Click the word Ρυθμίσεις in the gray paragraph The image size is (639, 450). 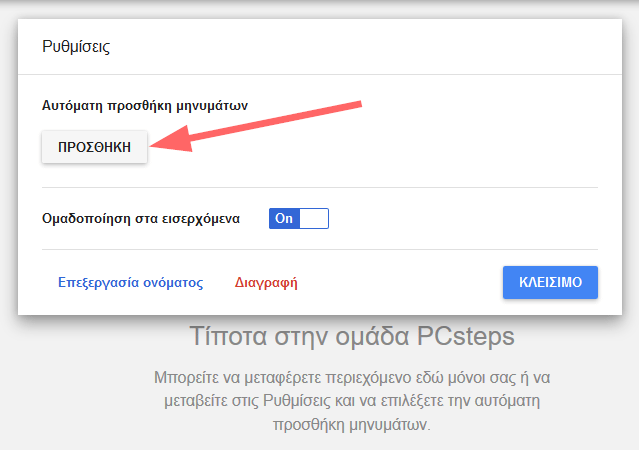(297, 401)
